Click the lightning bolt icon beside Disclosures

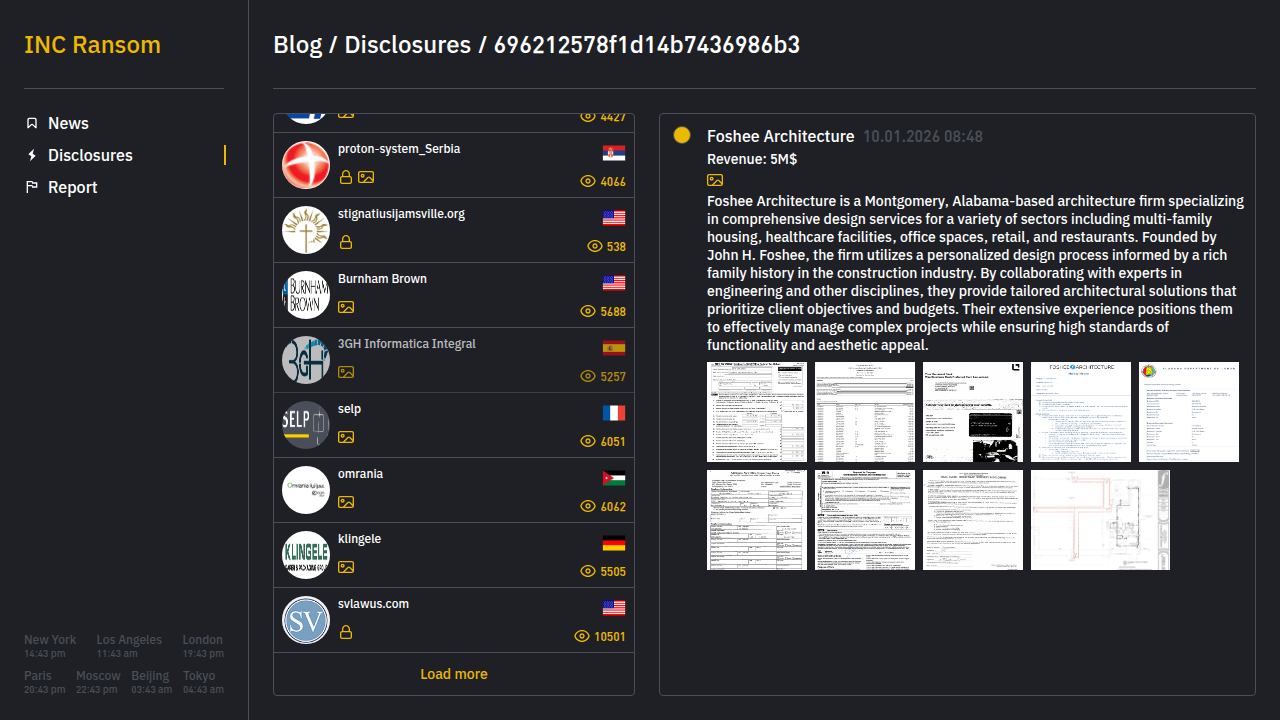coord(32,155)
